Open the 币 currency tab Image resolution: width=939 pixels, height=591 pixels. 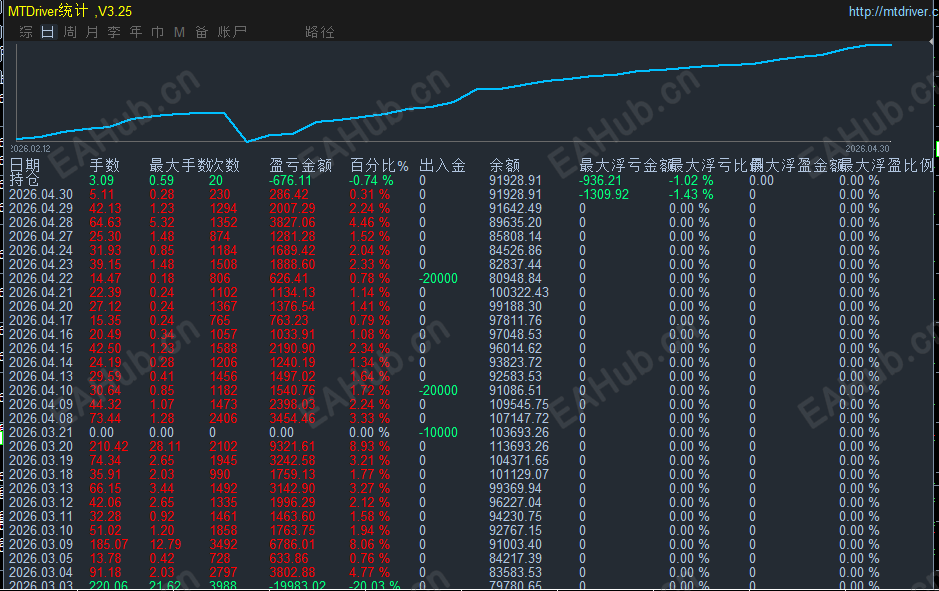pyautogui.click(x=157, y=32)
